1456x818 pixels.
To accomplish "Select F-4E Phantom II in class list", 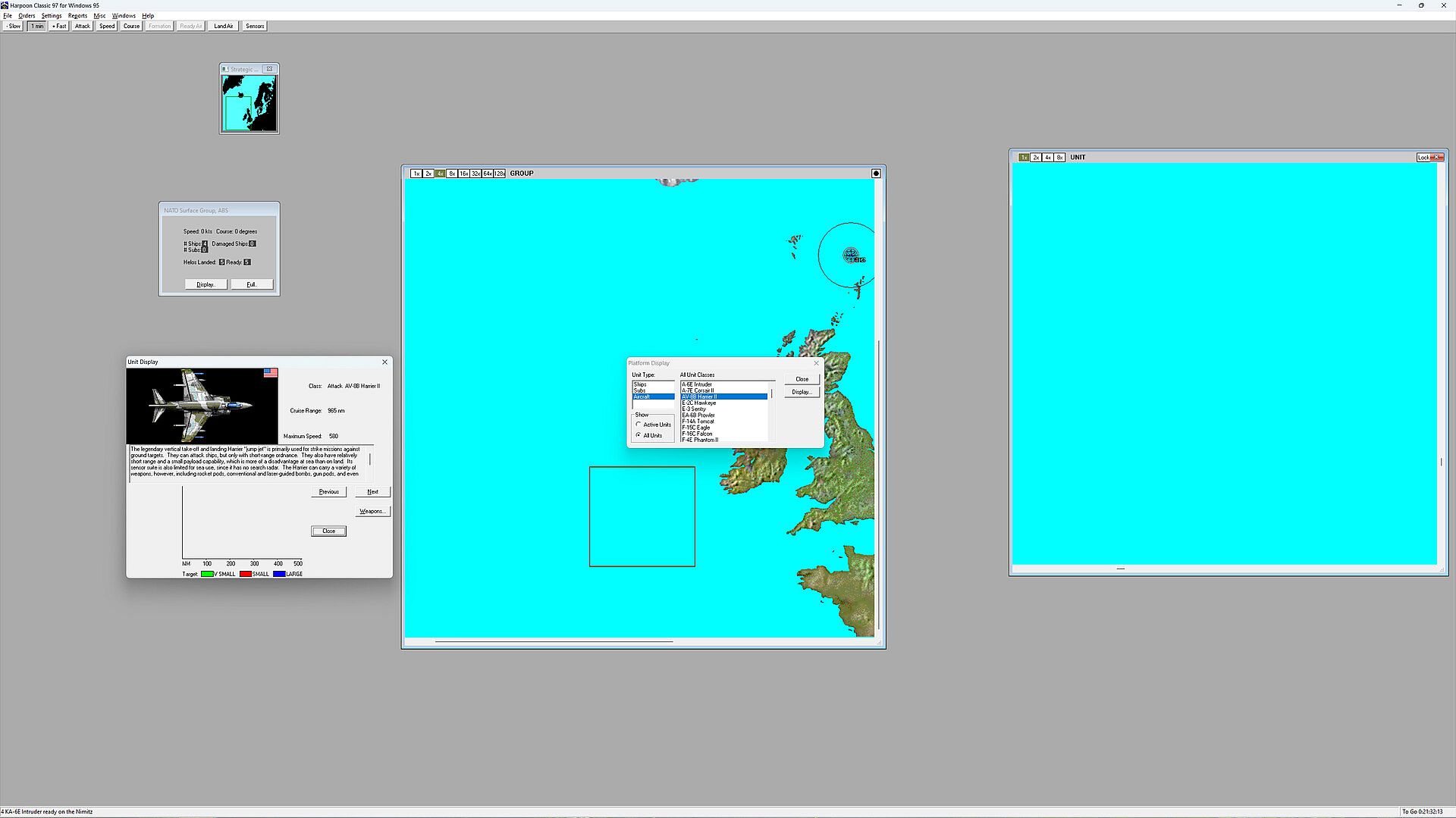I will [x=724, y=440].
